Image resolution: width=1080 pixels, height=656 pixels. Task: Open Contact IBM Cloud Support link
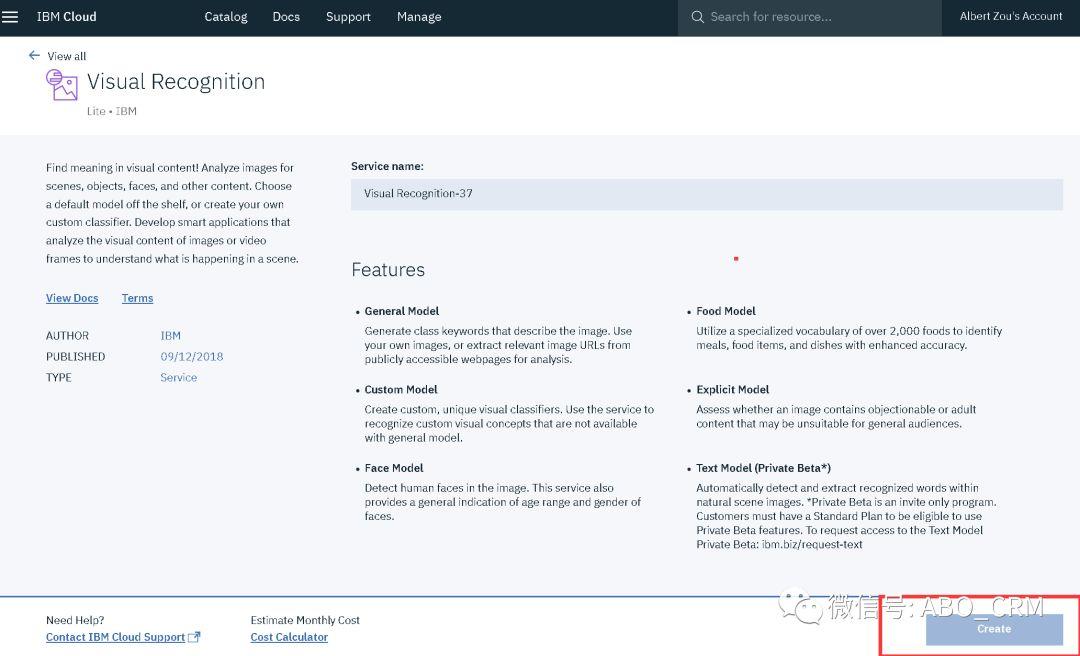116,637
